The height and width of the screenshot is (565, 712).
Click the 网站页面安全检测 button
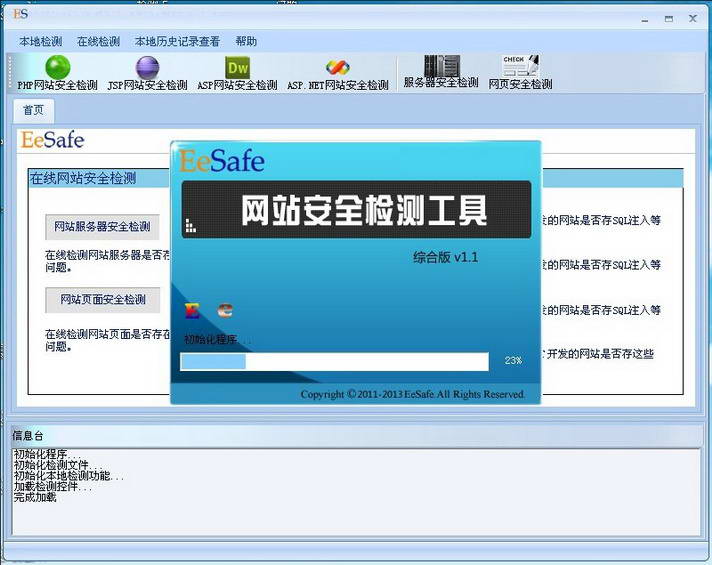[103, 300]
